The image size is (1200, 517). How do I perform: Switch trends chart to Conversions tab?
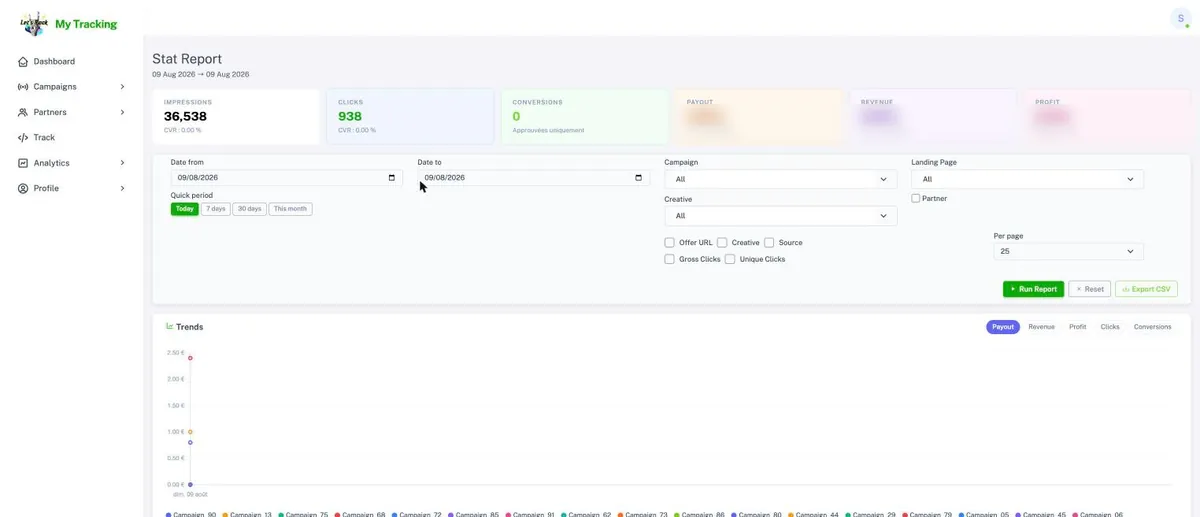click(x=1152, y=327)
